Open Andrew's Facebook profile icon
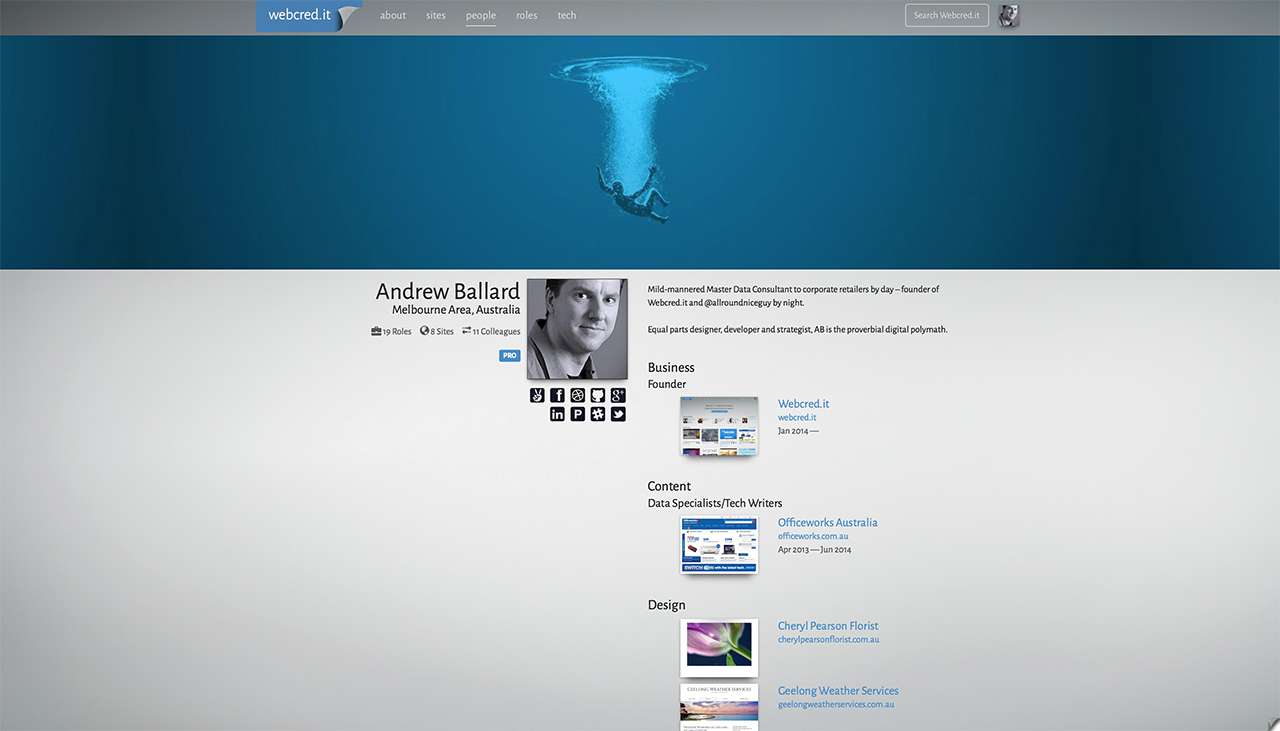The width and height of the screenshot is (1280, 731). (557, 395)
